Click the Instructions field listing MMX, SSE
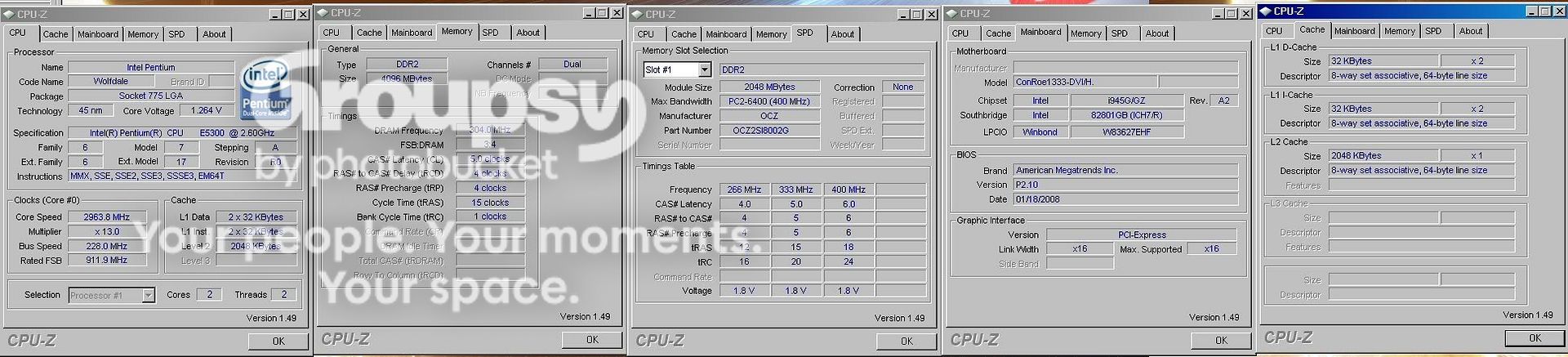The width and height of the screenshot is (1568, 357). (x=185, y=176)
